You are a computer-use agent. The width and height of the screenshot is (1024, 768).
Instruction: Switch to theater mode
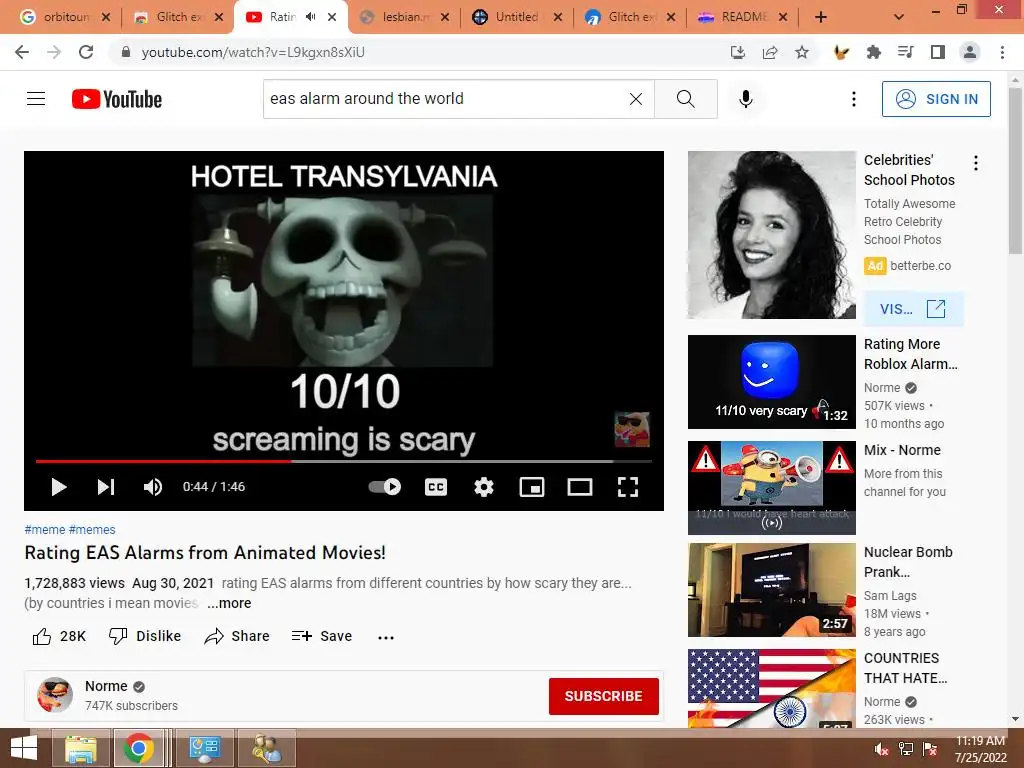tap(580, 487)
